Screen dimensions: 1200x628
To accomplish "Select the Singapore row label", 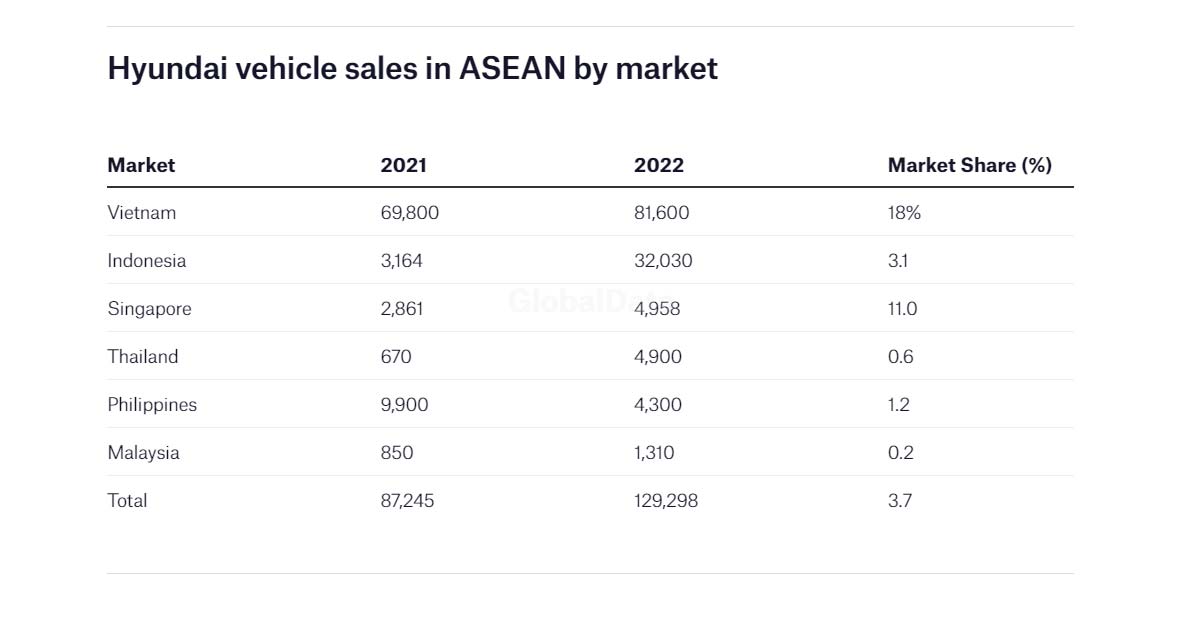I will 149,309.
